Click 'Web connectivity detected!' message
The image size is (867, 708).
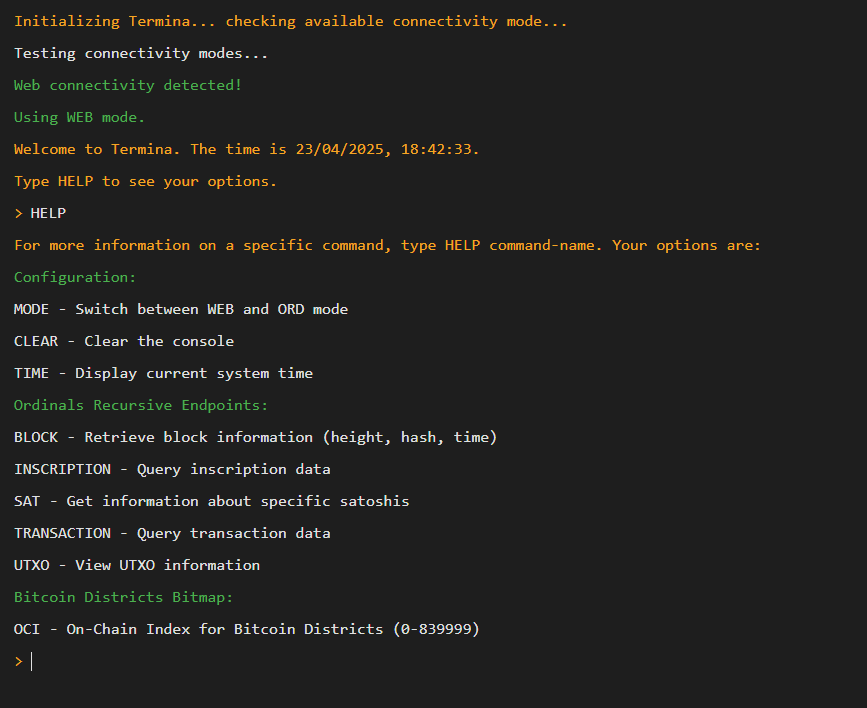coord(128,85)
